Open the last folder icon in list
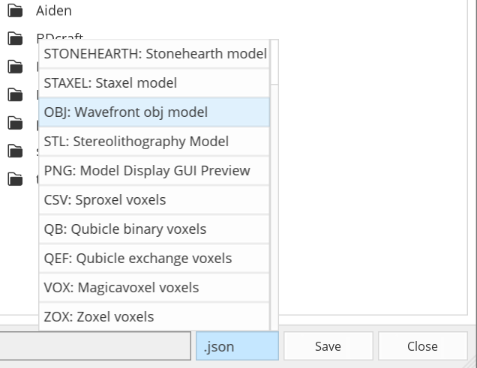 coord(15,179)
